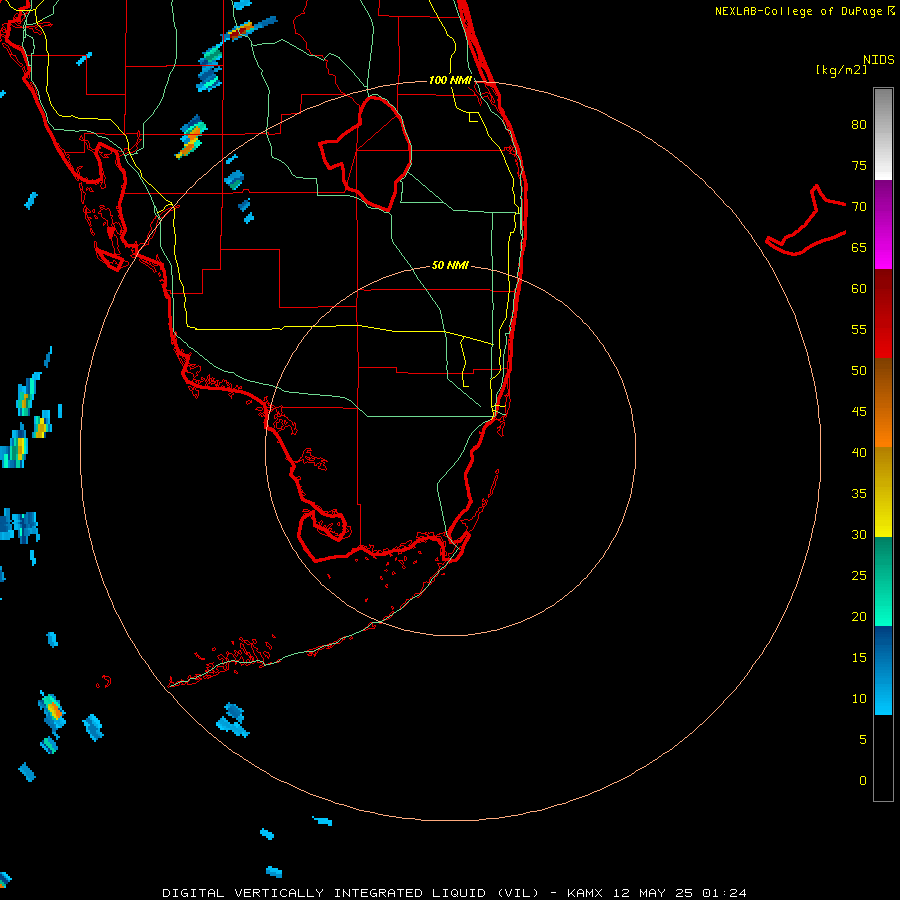Click the yellow segment of the color scale
900x900 pixels.
883,492
